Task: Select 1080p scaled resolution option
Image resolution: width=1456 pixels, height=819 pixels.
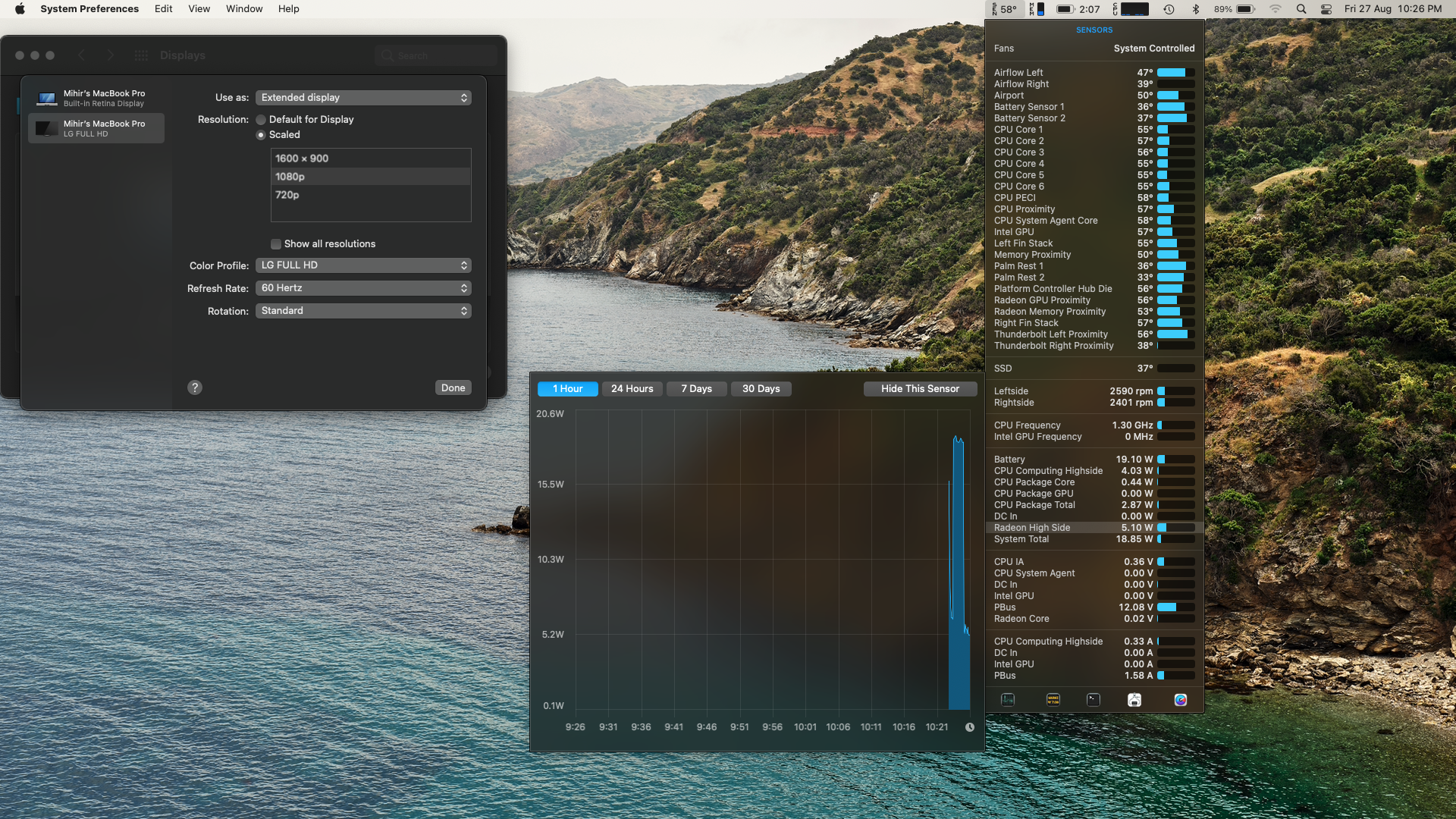Action: point(370,176)
